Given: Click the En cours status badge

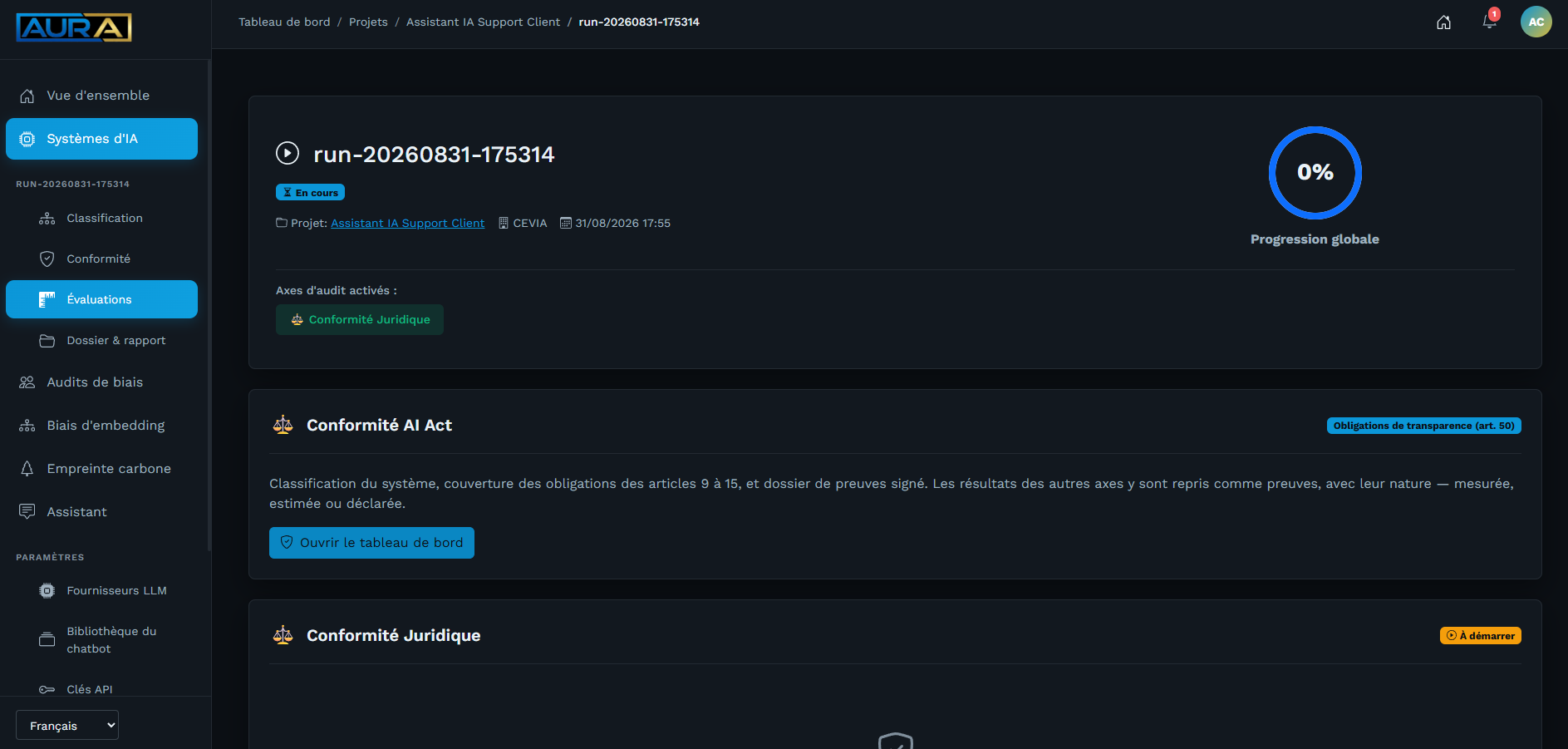Looking at the screenshot, I should click(310, 192).
